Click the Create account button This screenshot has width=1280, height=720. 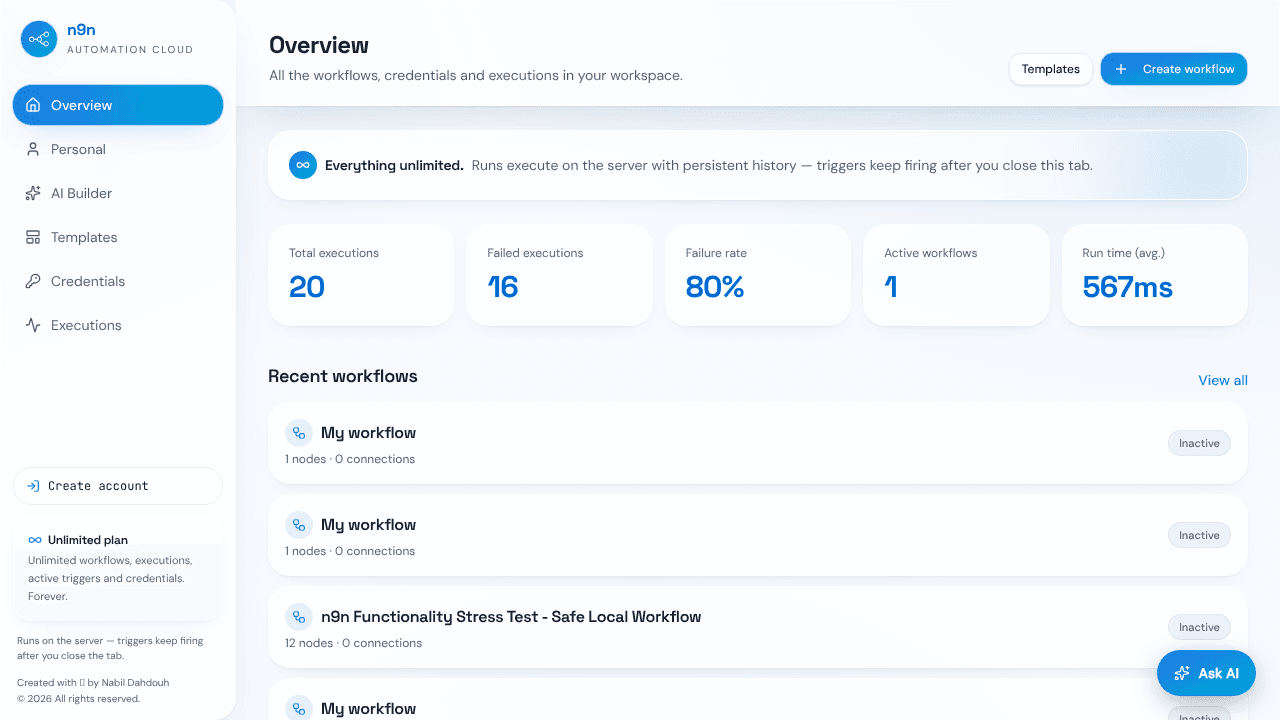pos(118,486)
